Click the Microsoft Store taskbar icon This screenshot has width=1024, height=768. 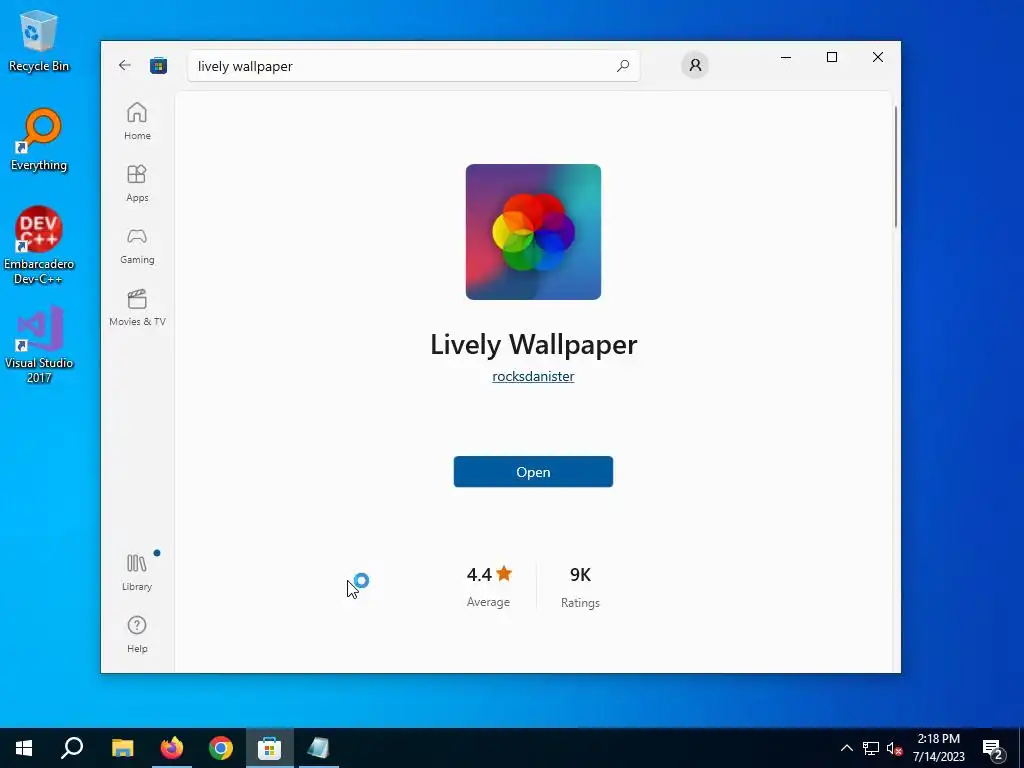pyautogui.click(x=269, y=748)
